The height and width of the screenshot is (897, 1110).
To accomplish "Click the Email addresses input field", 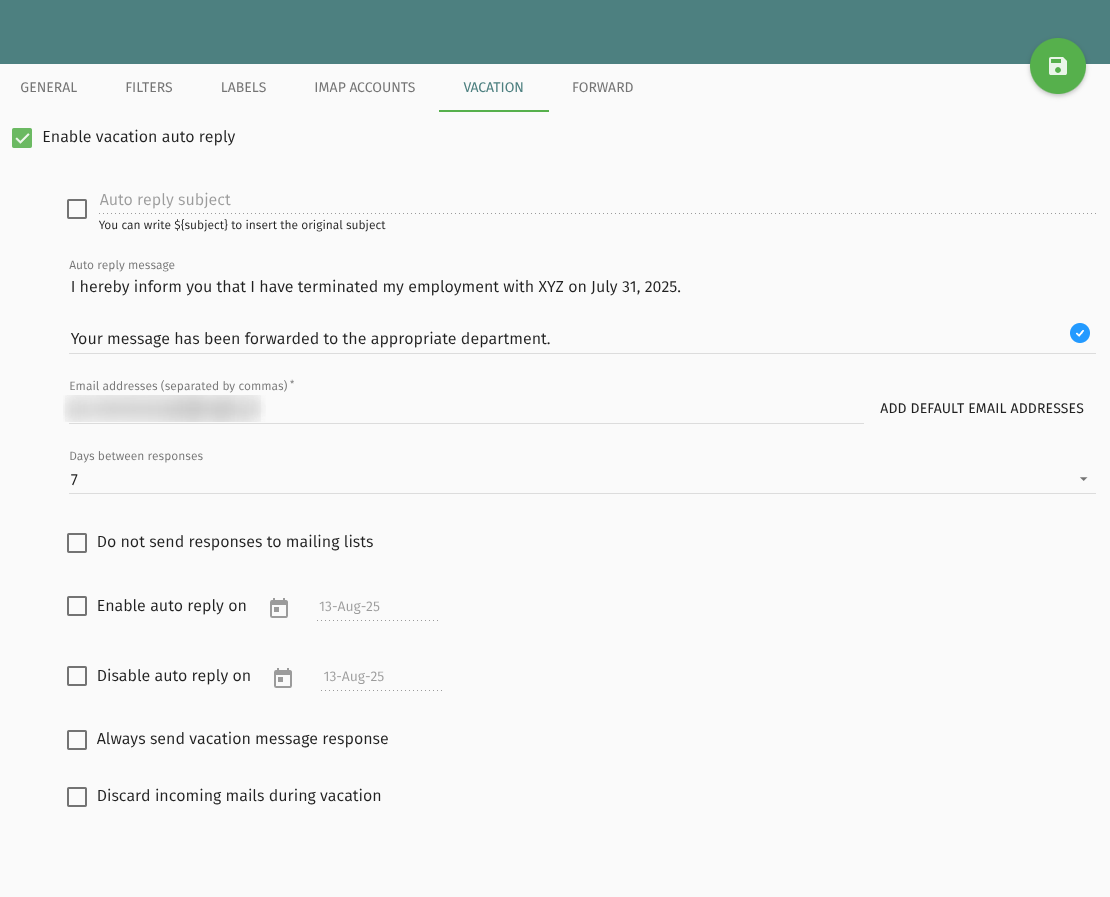I will pos(466,408).
